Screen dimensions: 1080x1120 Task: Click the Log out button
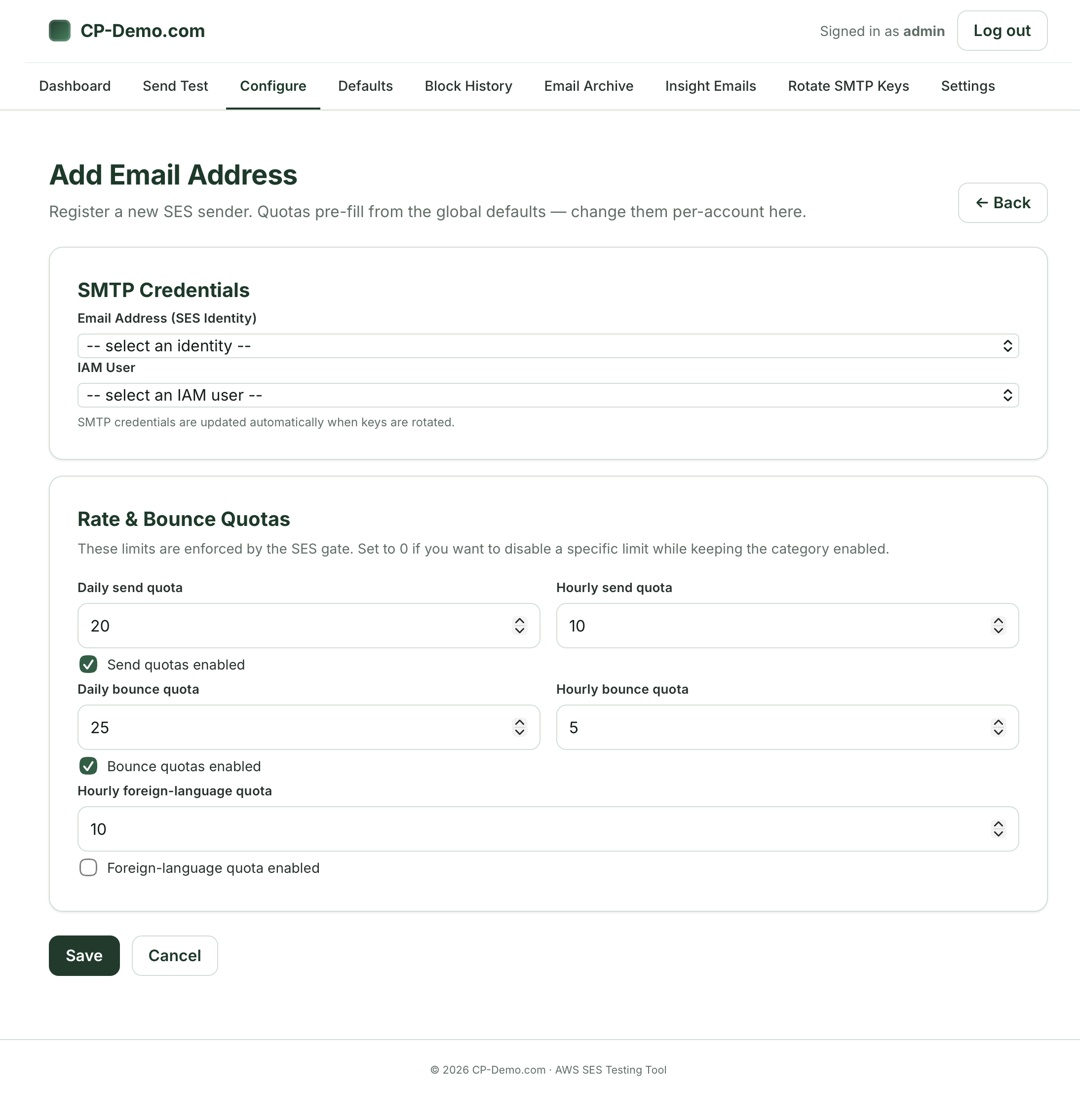tap(1002, 31)
